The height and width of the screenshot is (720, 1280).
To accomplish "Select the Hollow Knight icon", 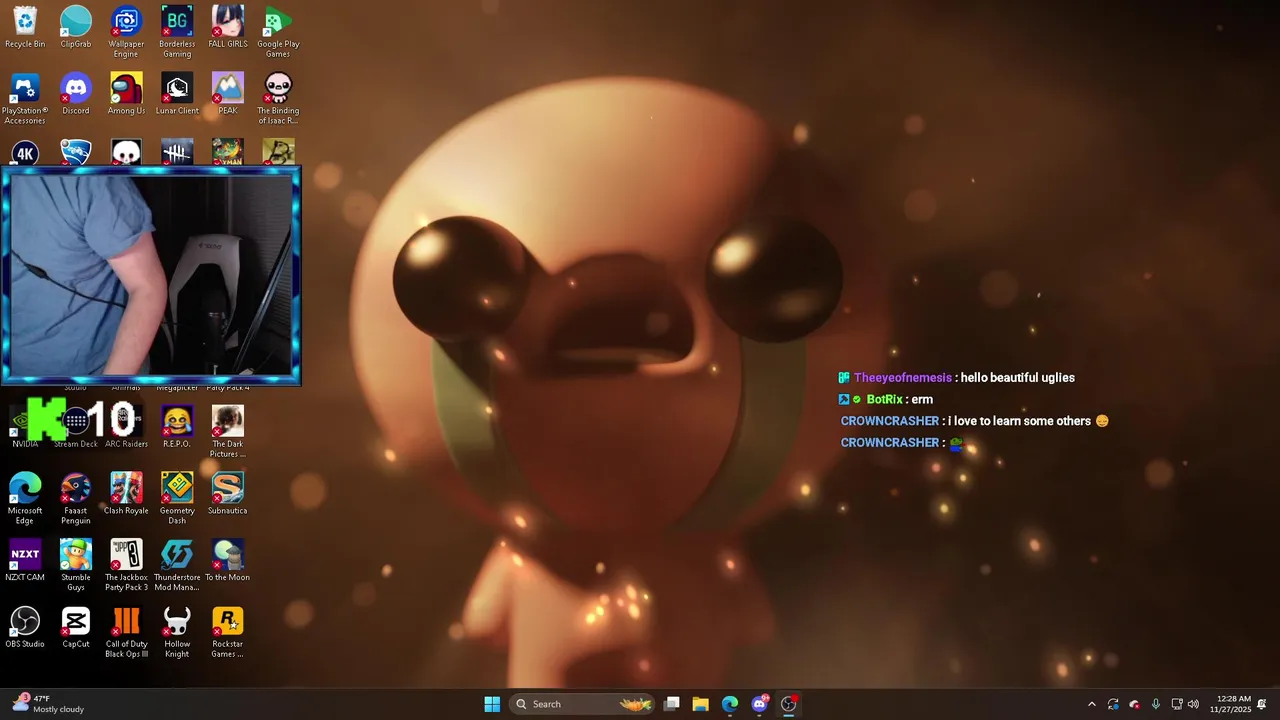I will click(177, 631).
